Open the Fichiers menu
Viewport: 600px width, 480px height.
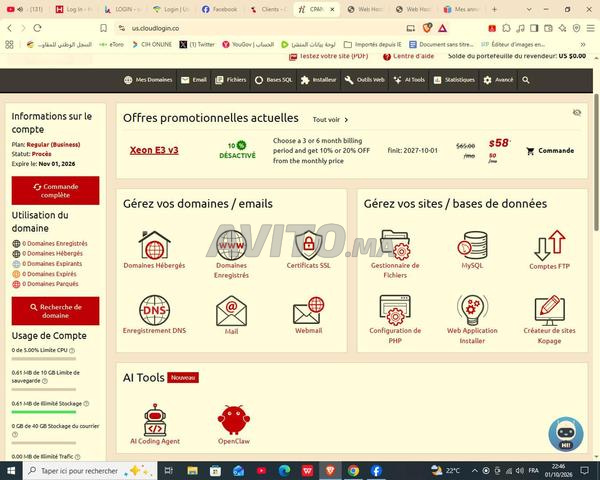pyautogui.click(x=230, y=80)
